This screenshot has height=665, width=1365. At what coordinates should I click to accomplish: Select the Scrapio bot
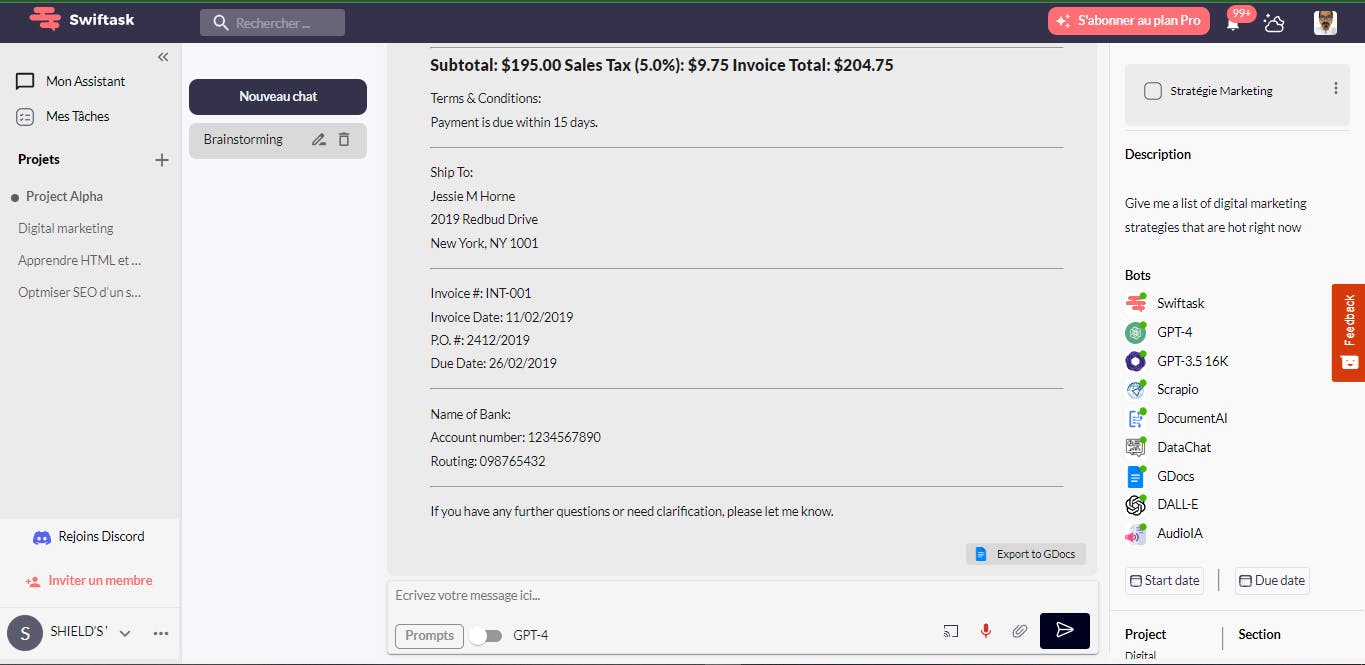(x=1162, y=389)
